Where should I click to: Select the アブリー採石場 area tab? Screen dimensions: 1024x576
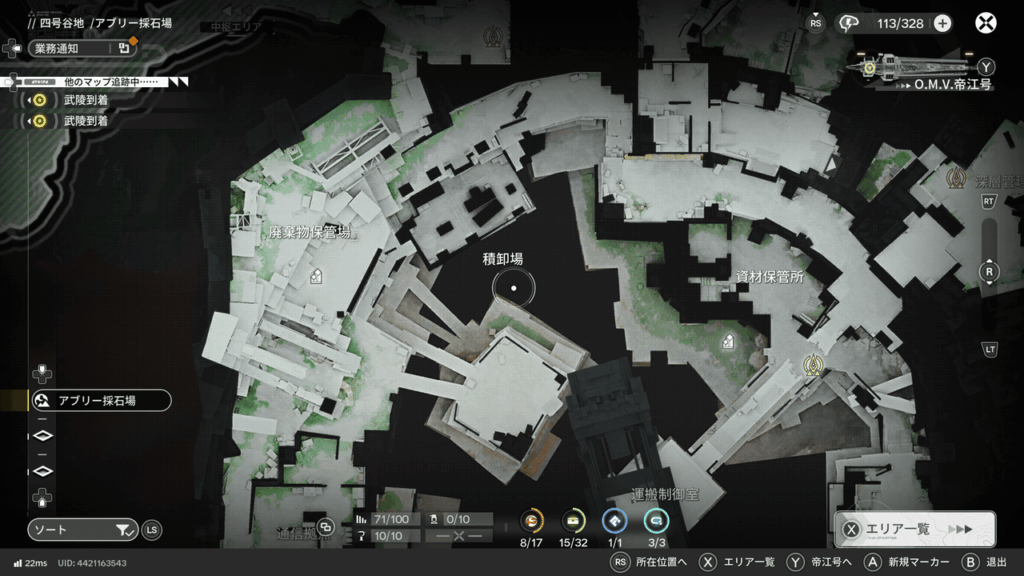[98, 401]
